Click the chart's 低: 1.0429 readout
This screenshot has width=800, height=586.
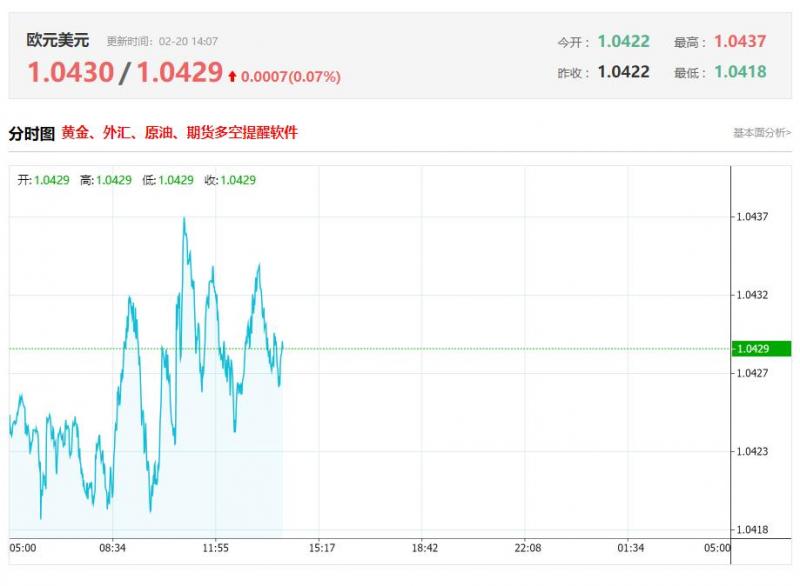168,180
